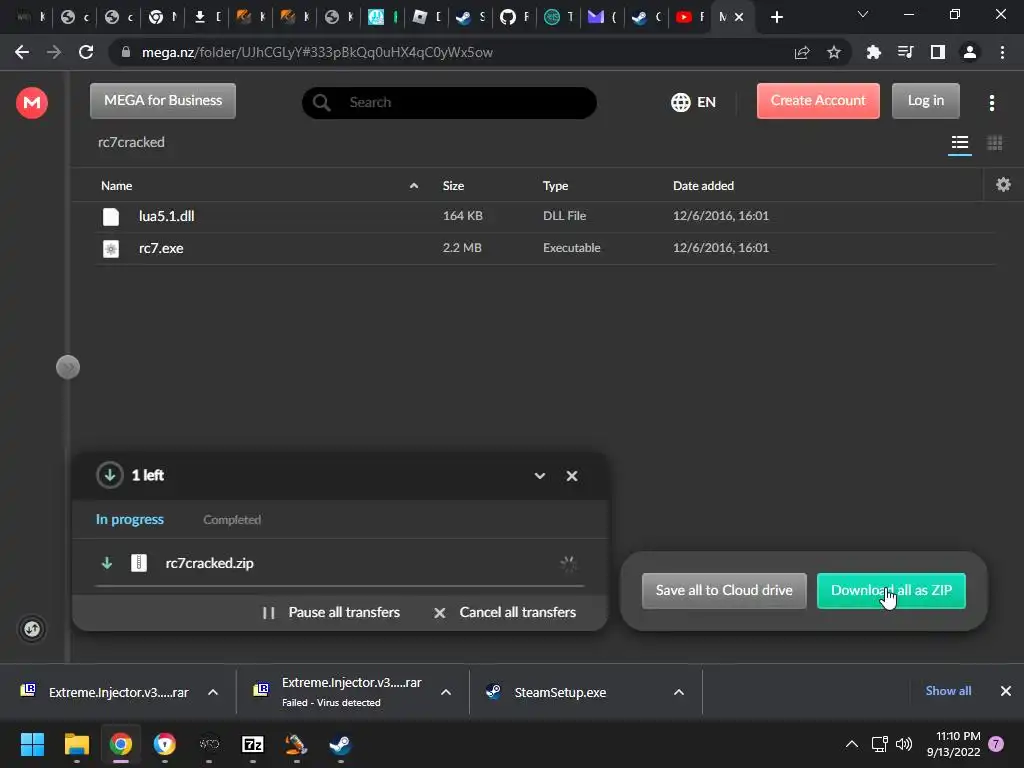1024x768 pixels.
Task: Focus the MEGA Search field
Action: tap(449, 103)
